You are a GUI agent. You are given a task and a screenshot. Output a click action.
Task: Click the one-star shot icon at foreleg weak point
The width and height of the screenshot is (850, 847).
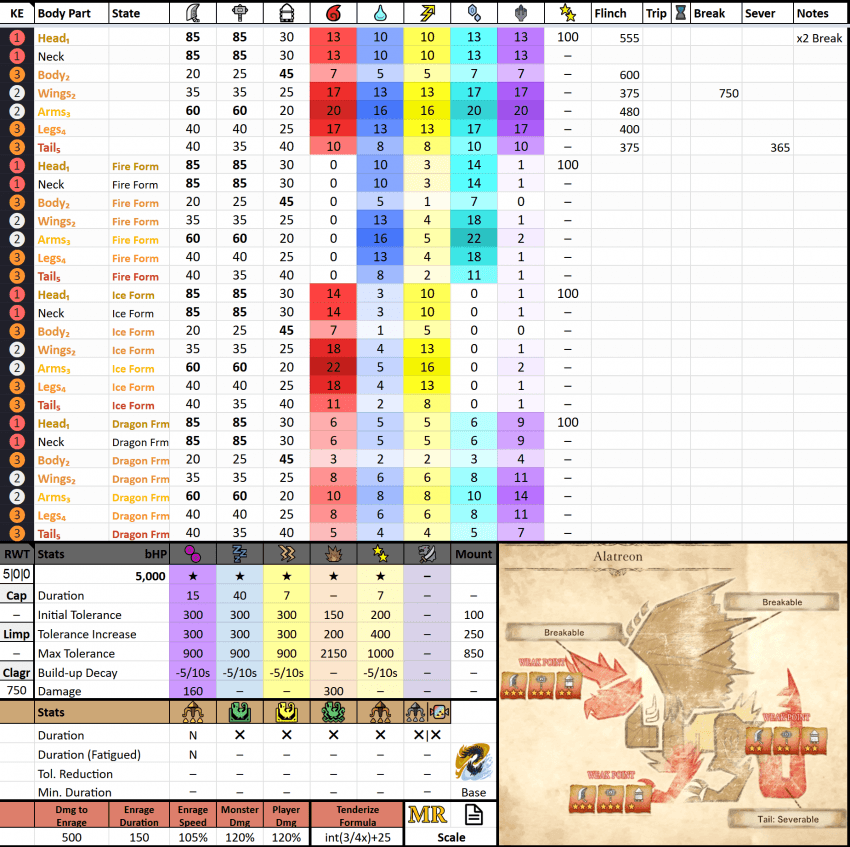(639, 798)
